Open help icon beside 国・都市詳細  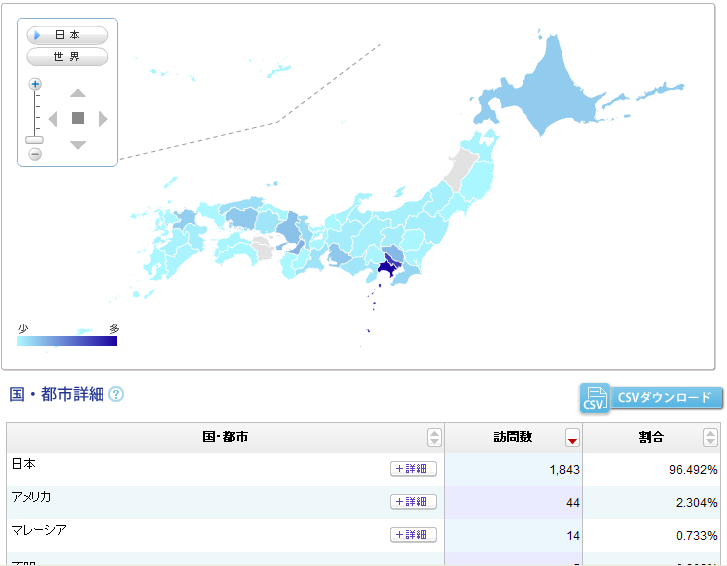pos(116,394)
